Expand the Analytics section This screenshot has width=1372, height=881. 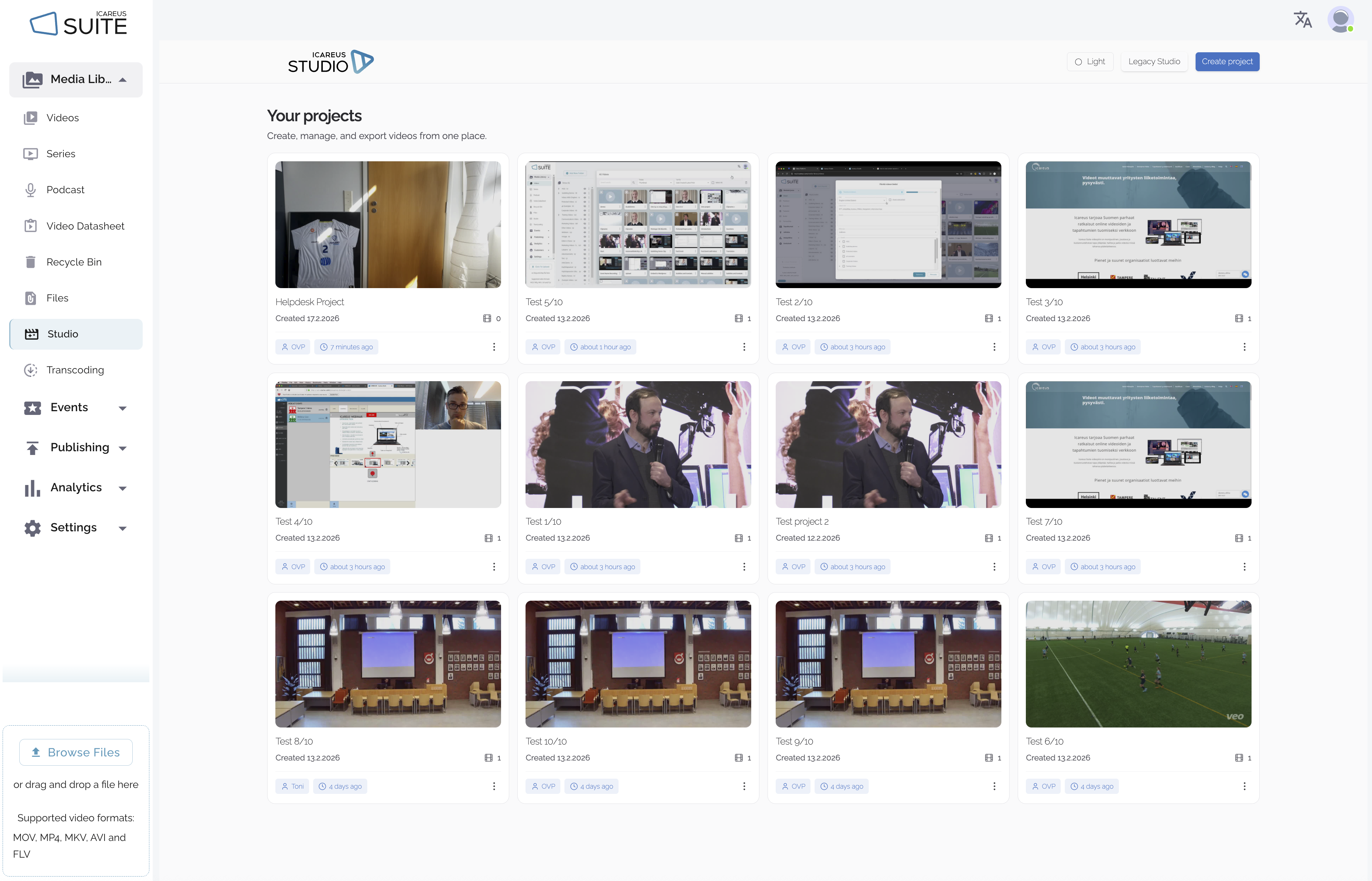pyautogui.click(x=122, y=488)
